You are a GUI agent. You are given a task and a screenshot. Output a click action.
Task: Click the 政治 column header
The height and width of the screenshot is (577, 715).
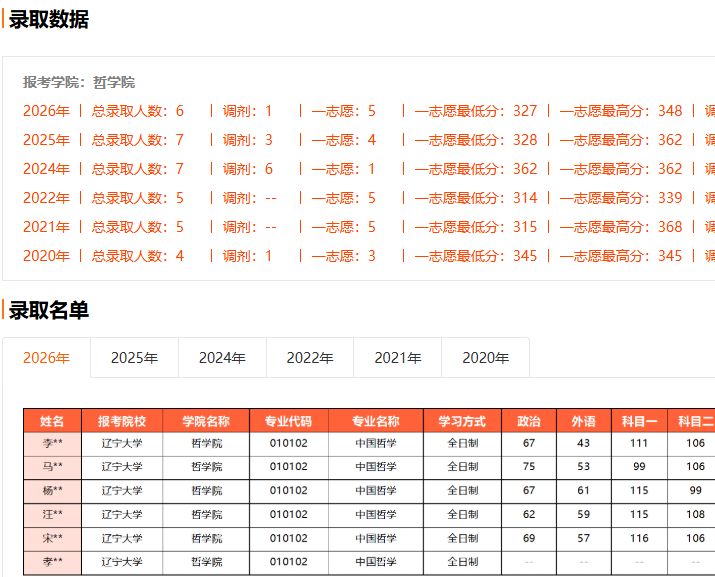[529, 421]
